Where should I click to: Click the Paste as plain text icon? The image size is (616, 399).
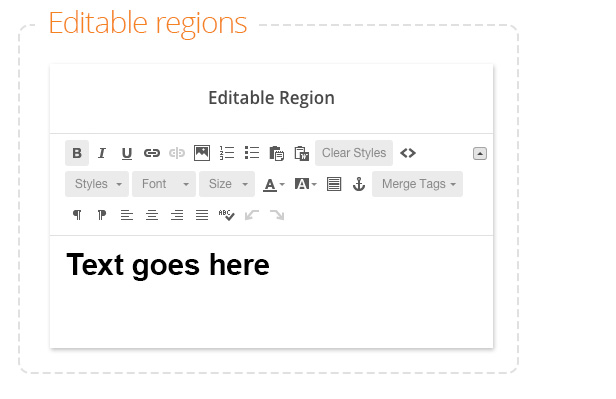point(277,153)
